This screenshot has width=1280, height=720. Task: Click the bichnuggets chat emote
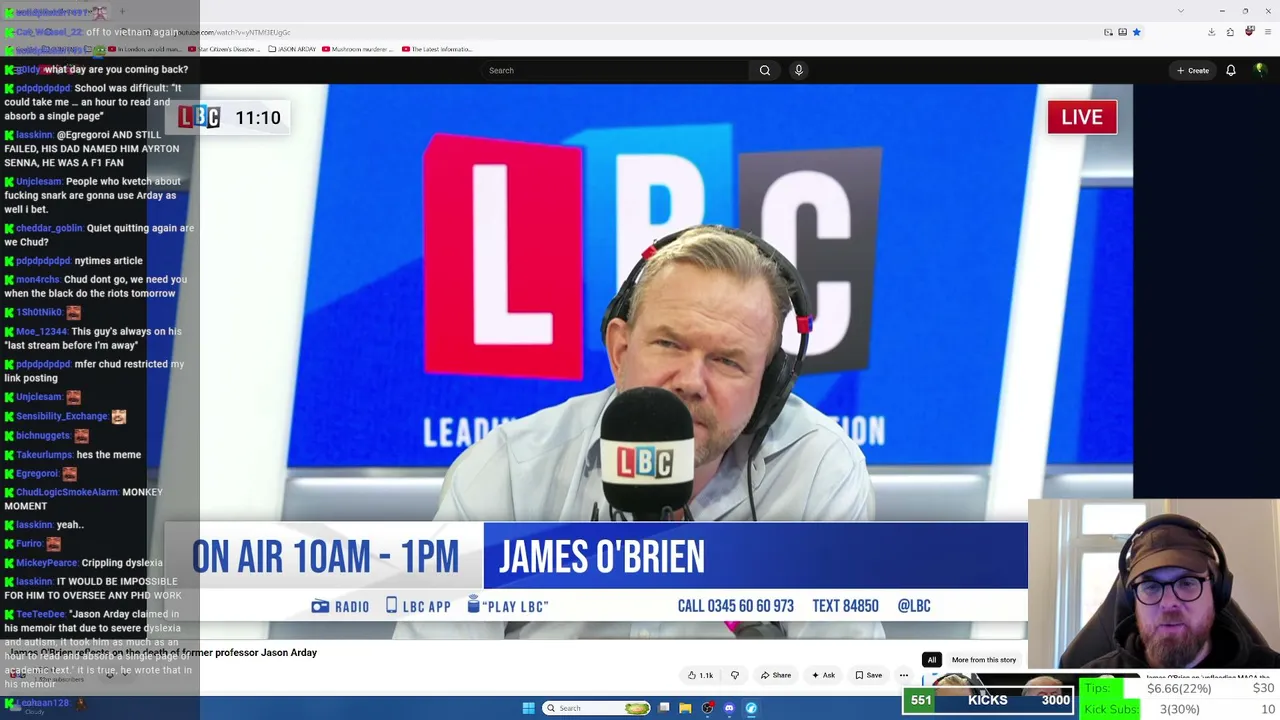click(81, 436)
